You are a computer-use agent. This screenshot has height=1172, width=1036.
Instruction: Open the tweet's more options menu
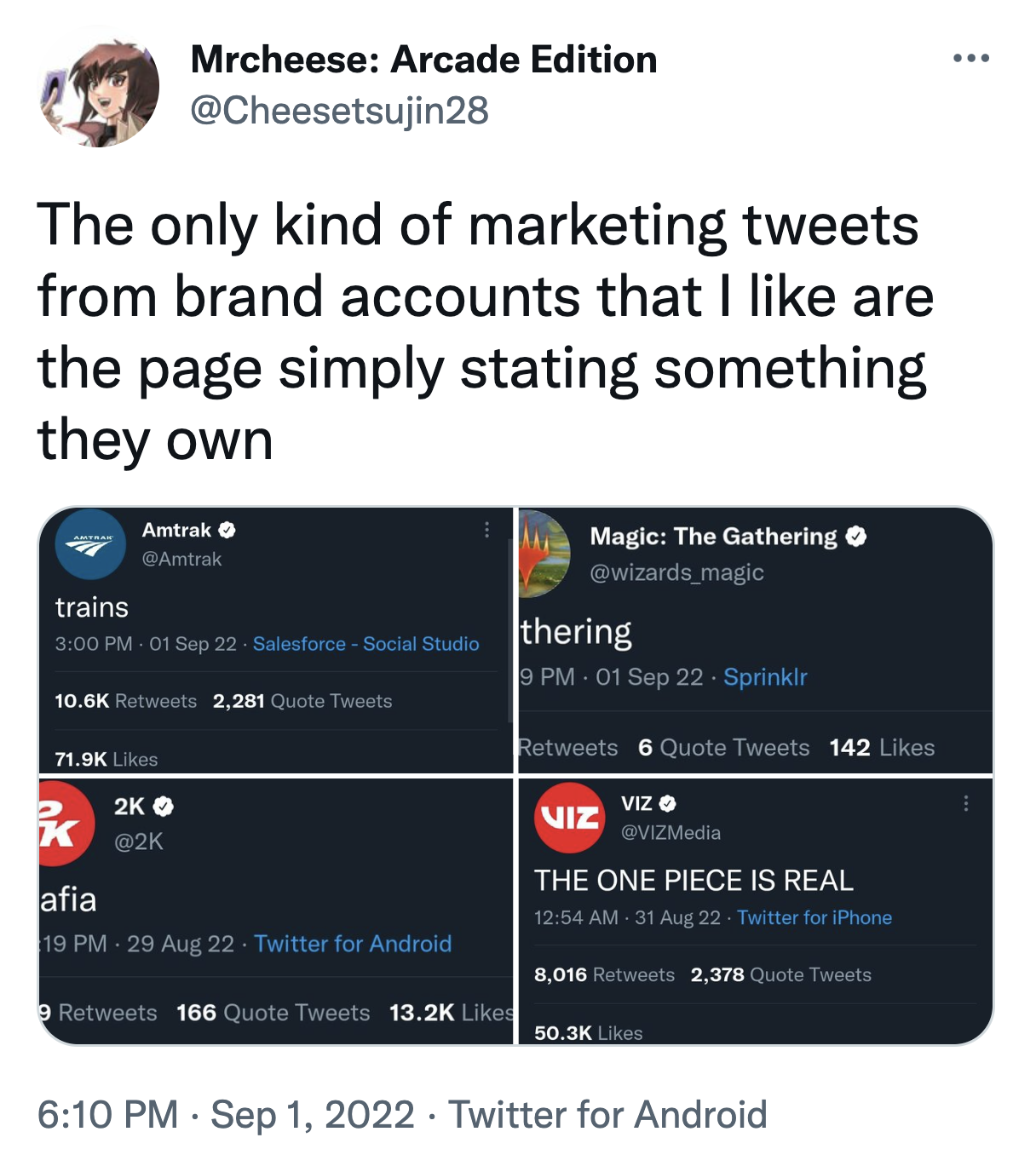(x=972, y=58)
